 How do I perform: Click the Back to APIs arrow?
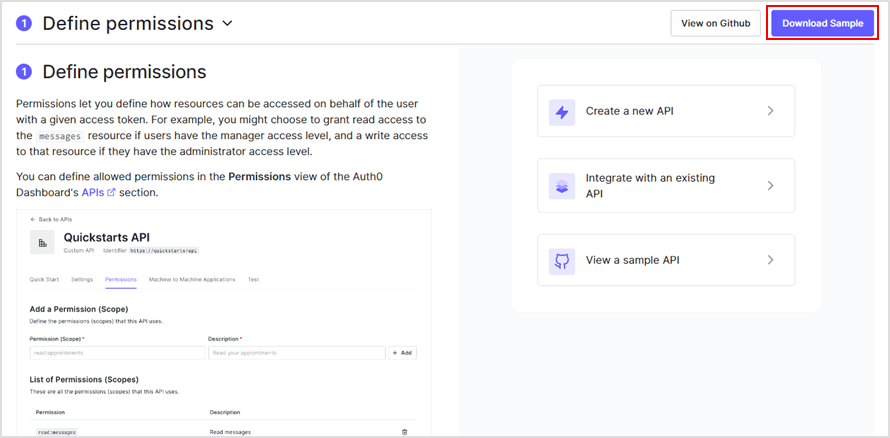[x=32, y=218]
